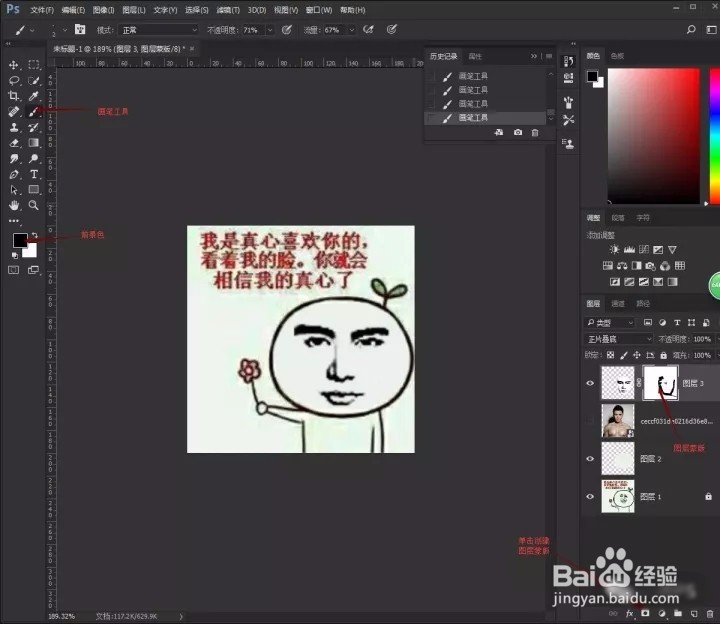
Task: Select the Eraser tool
Action: click(x=14, y=143)
